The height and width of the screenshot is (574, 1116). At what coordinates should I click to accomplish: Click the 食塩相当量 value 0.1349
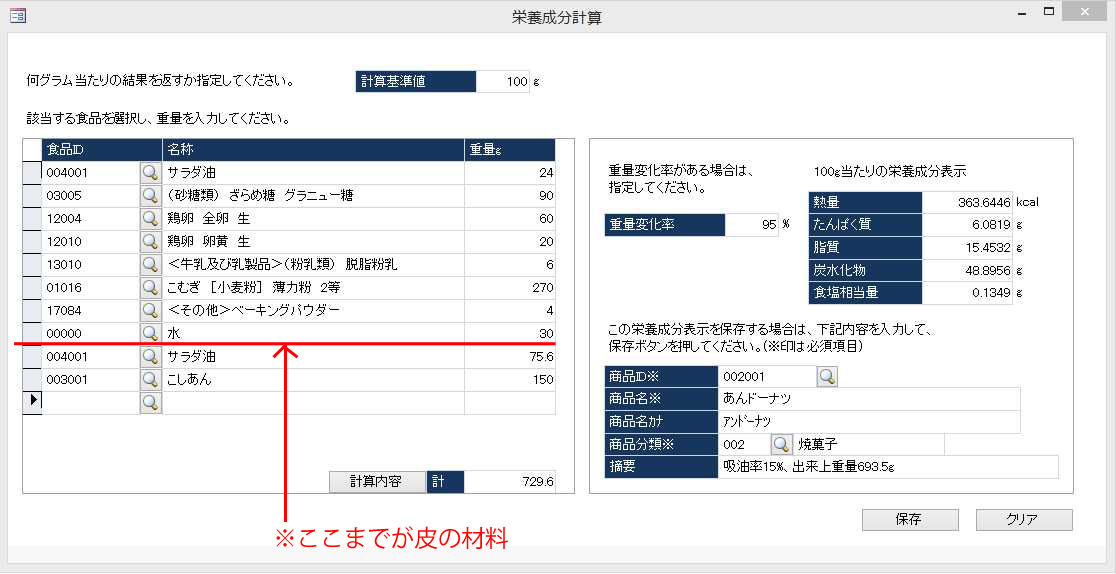(967, 293)
